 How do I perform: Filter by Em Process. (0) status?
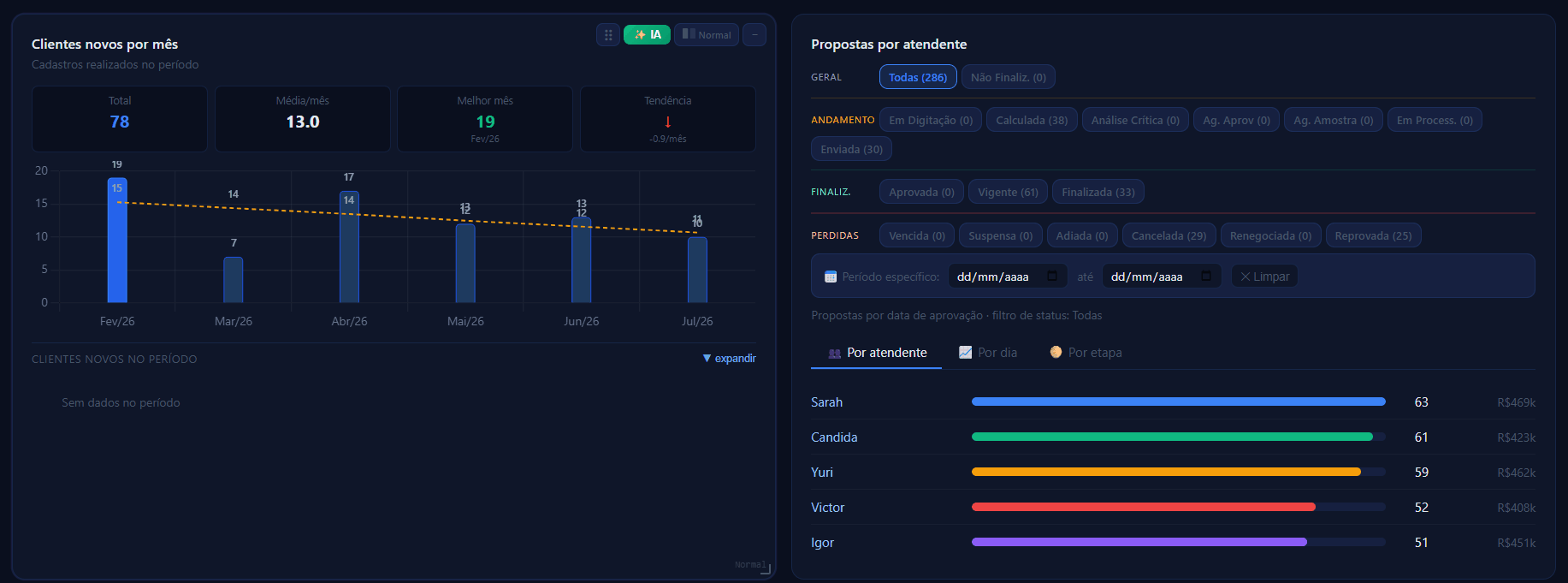(1435, 120)
